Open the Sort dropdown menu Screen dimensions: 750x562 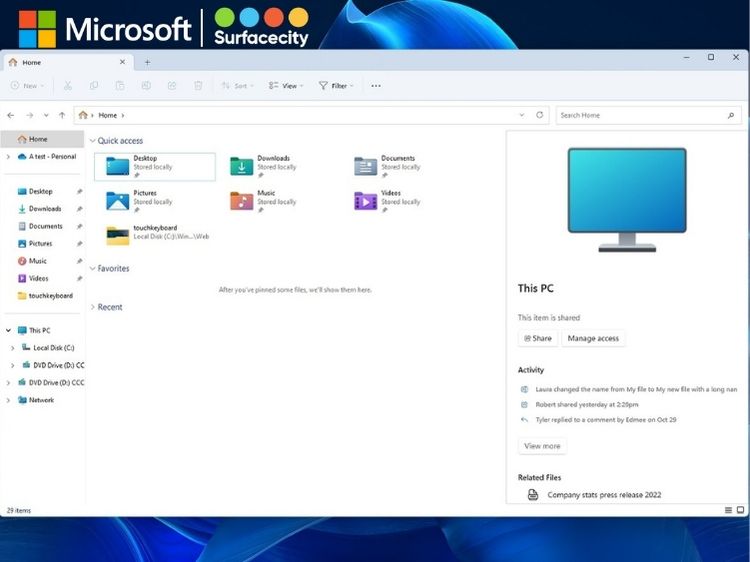237,86
